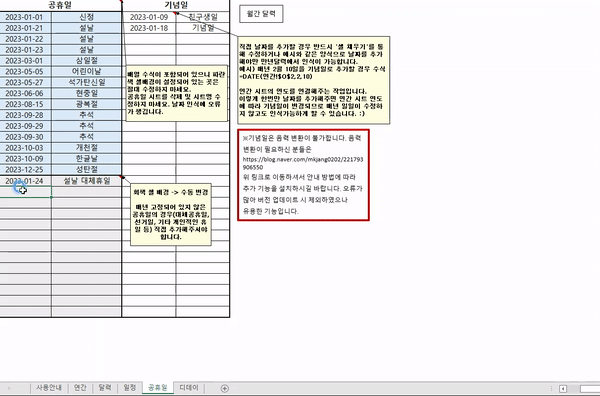Select date cell 2023-09-29
The height and width of the screenshot is (396, 600).
tap(25, 126)
